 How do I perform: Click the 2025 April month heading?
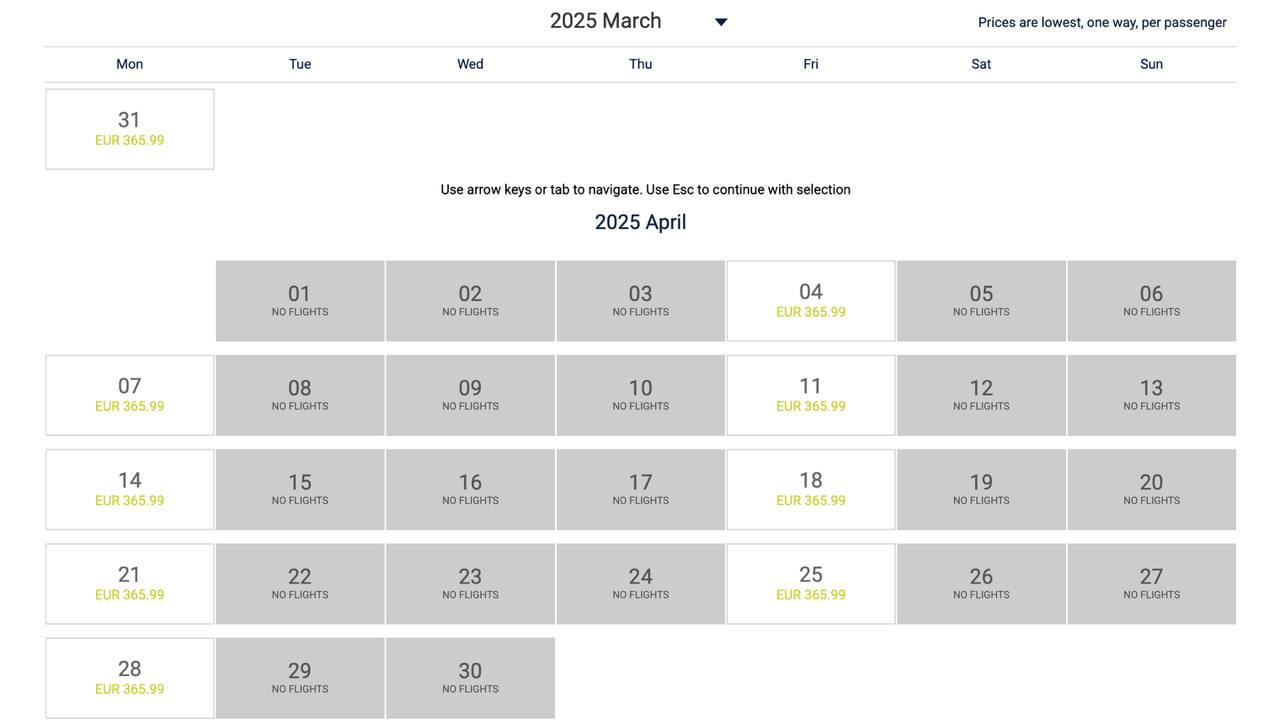[x=640, y=222]
